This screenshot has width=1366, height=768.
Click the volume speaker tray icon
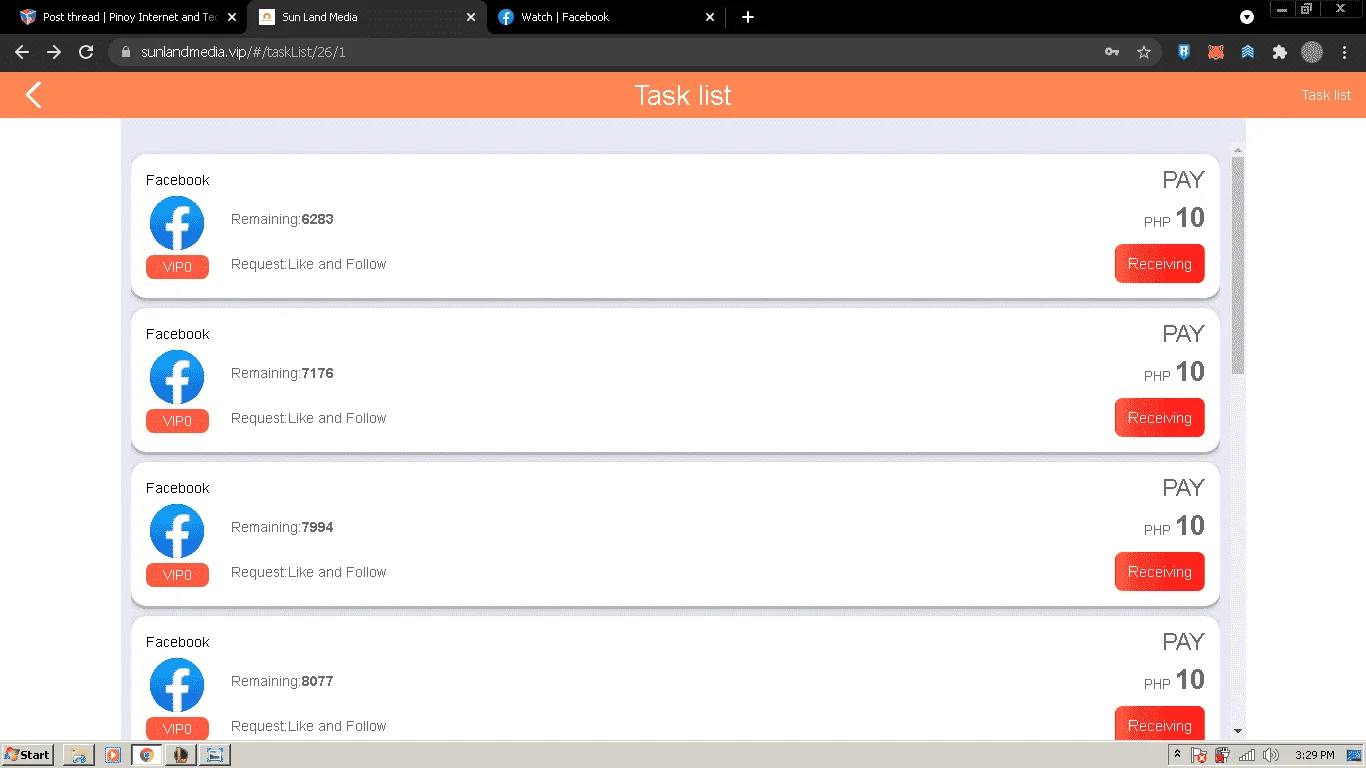1272,755
